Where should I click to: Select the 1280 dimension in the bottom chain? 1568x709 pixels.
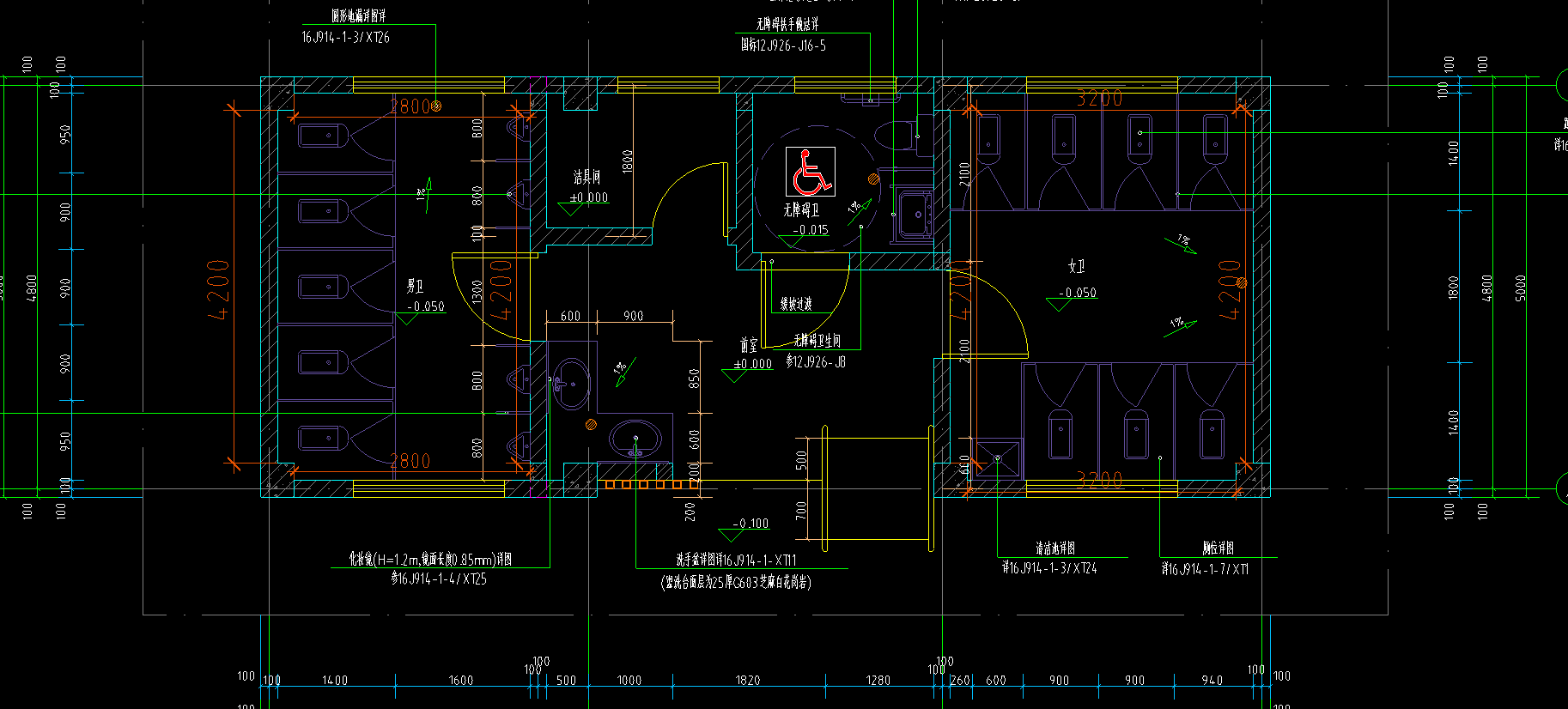(x=878, y=681)
